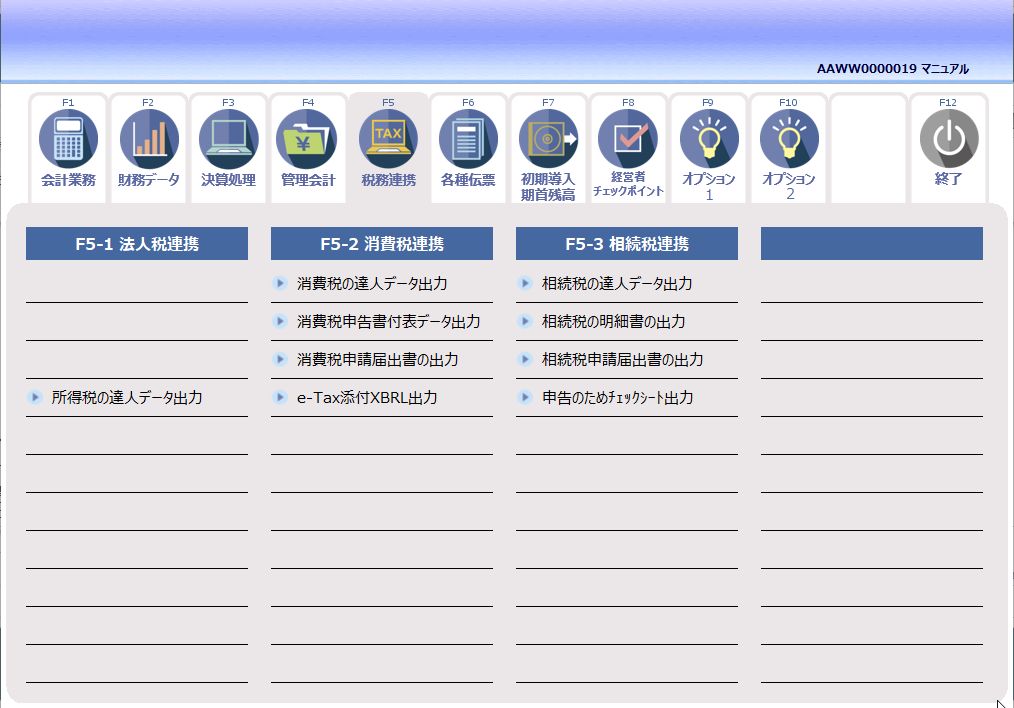Image resolution: width=1014 pixels, height=708 pixels.
Task: Select the オプション1 lightbulb icon
Action: [x=708, y=140]
